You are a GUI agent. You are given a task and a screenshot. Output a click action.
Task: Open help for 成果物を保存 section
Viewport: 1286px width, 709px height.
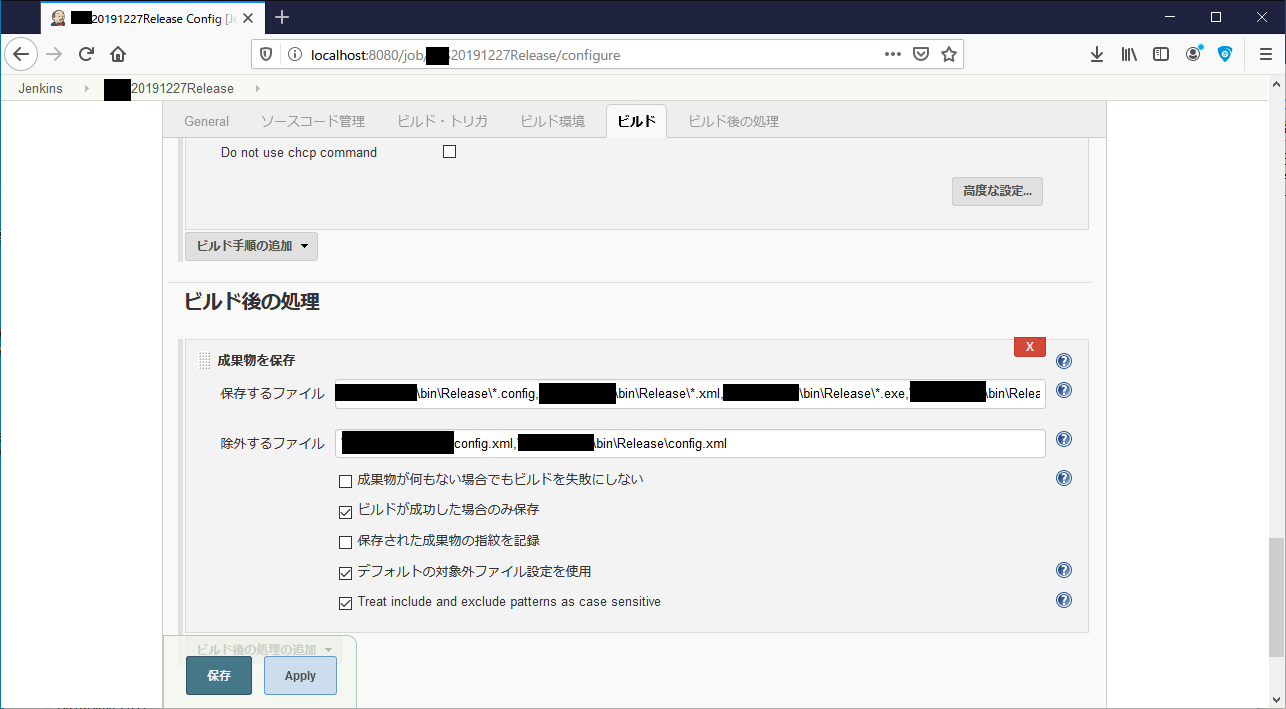click(1064, 361)
